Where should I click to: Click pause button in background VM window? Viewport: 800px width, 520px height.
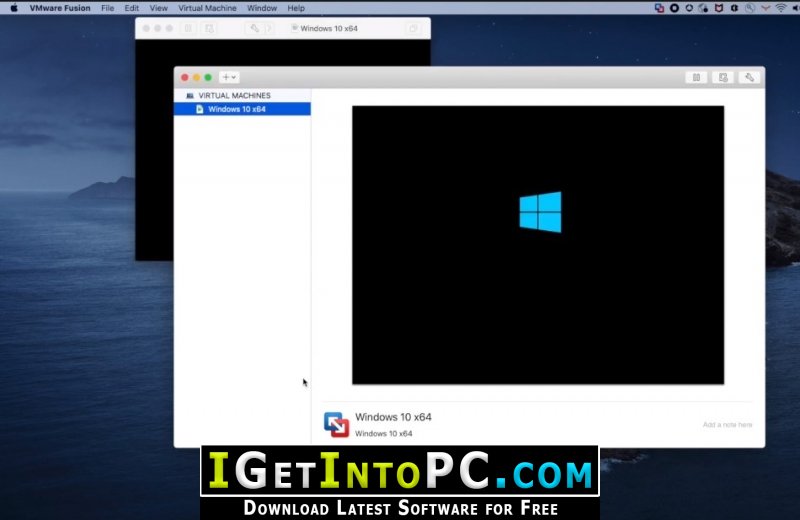pyautogui.click(x=188, y=29)
